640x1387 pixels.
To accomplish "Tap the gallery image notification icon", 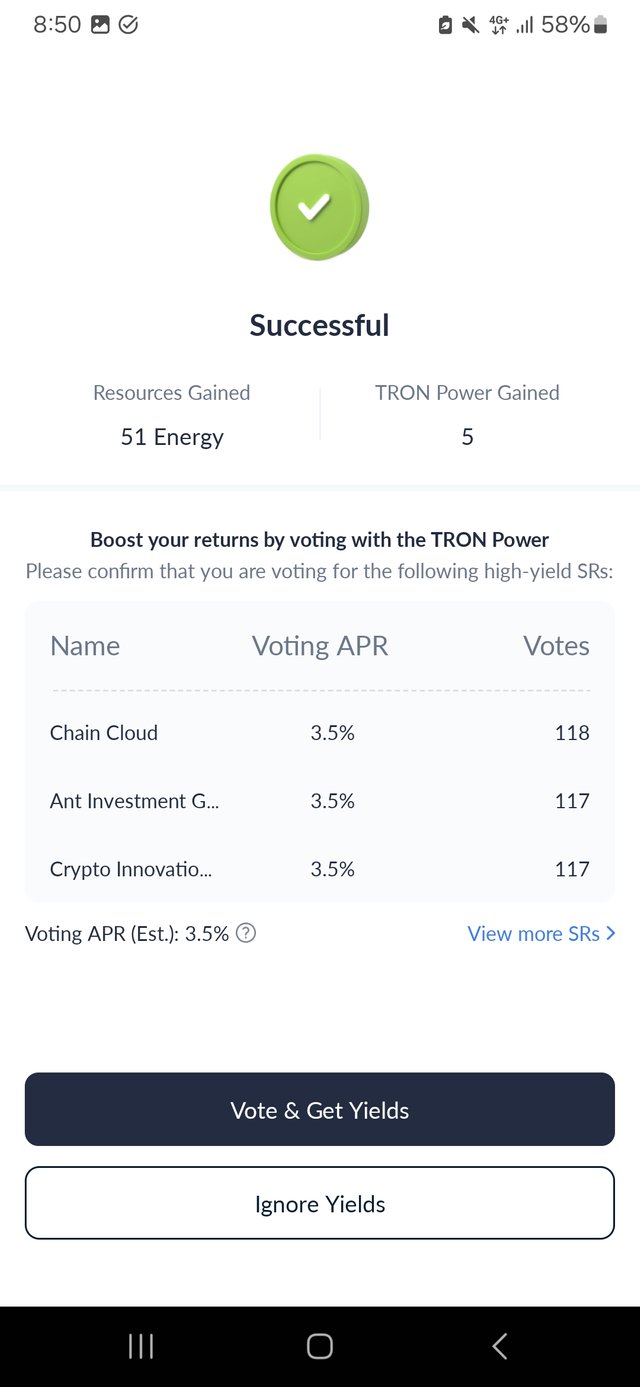I will pos(100,25).
